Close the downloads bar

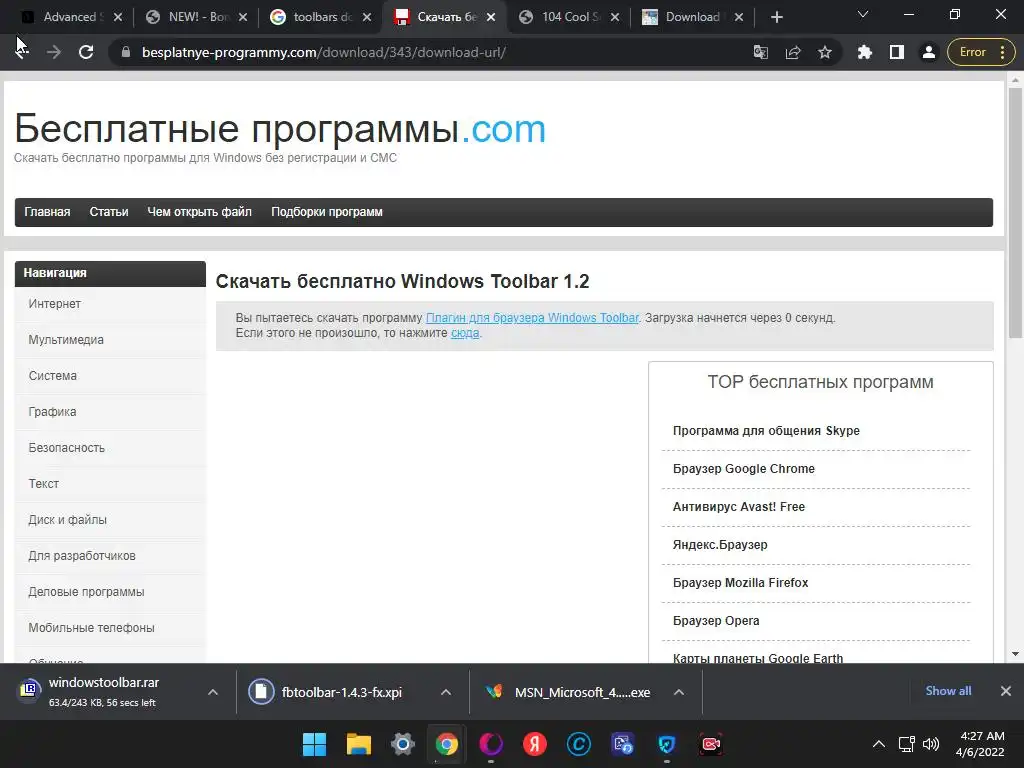1006,691
